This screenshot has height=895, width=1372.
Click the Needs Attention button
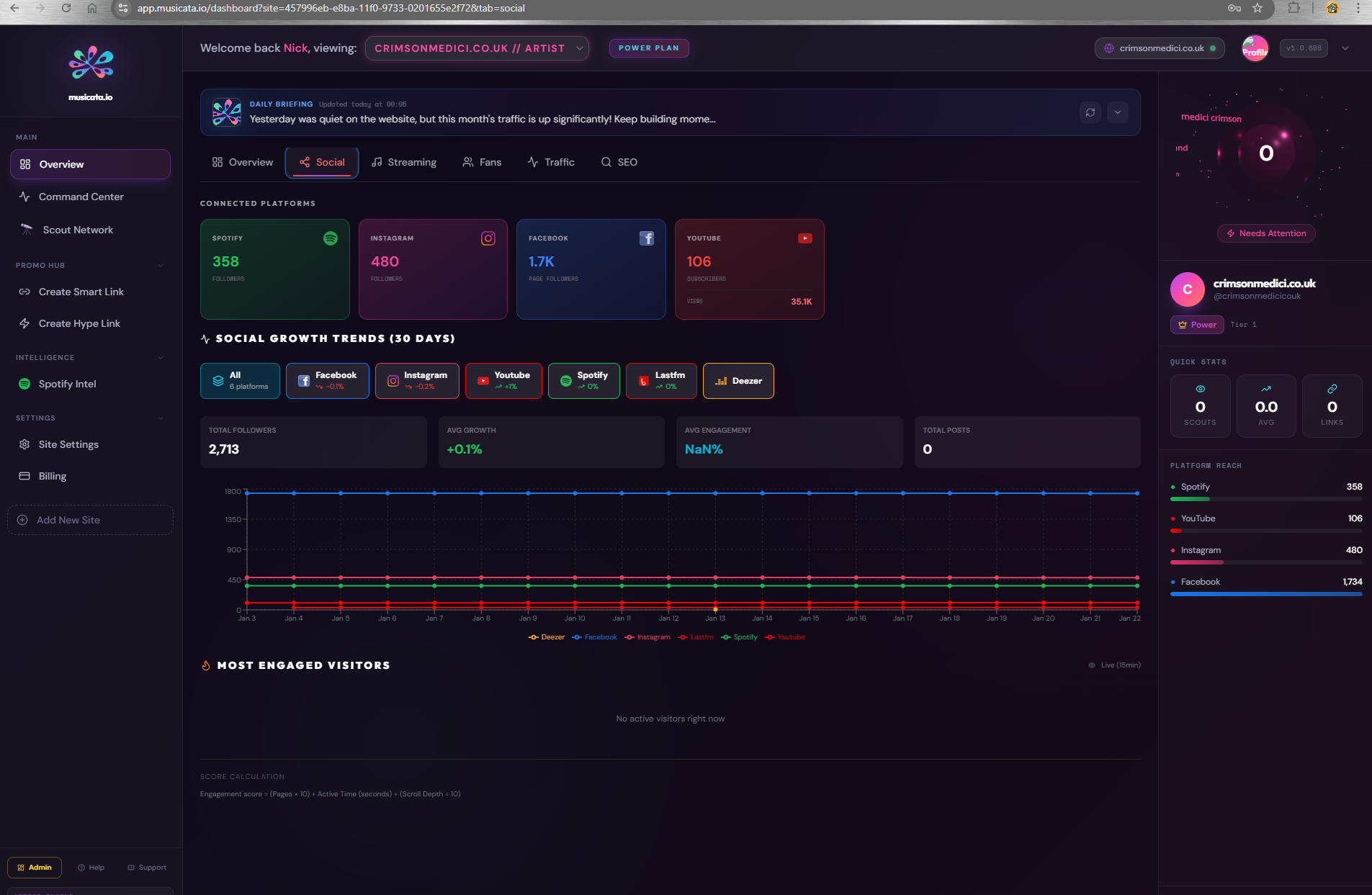pos(1266,233)
